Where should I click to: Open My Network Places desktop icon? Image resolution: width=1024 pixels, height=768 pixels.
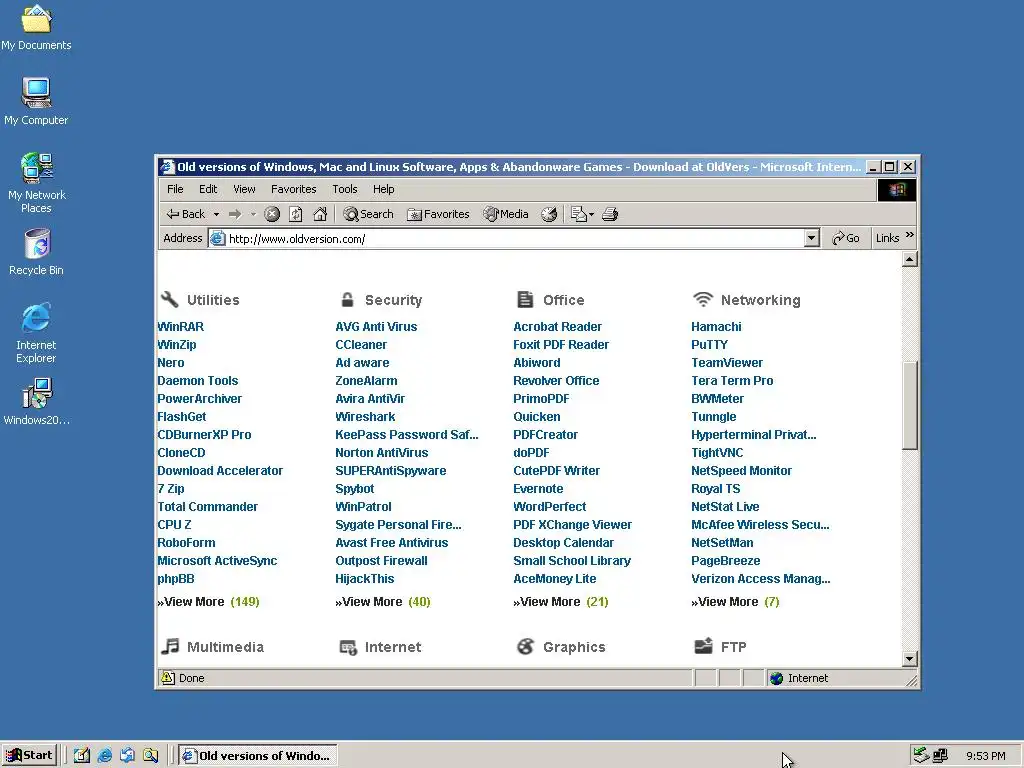36,182
